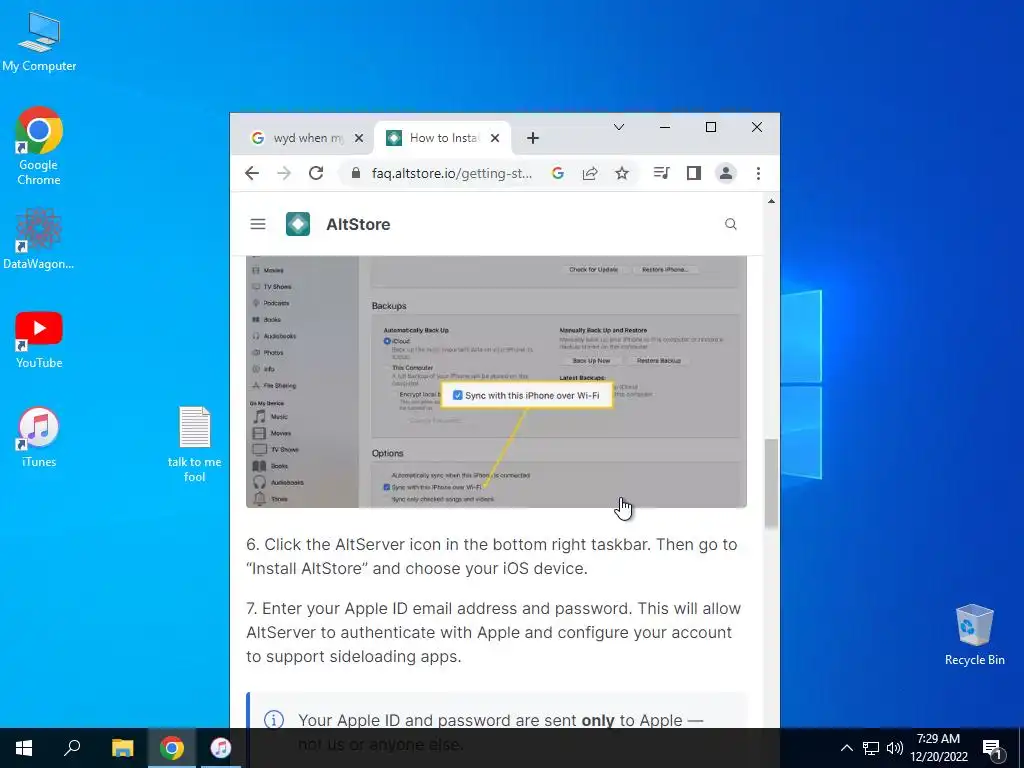Open the AltStore site search
This screenshot has height=768, width=1024.
coord(731,224)
